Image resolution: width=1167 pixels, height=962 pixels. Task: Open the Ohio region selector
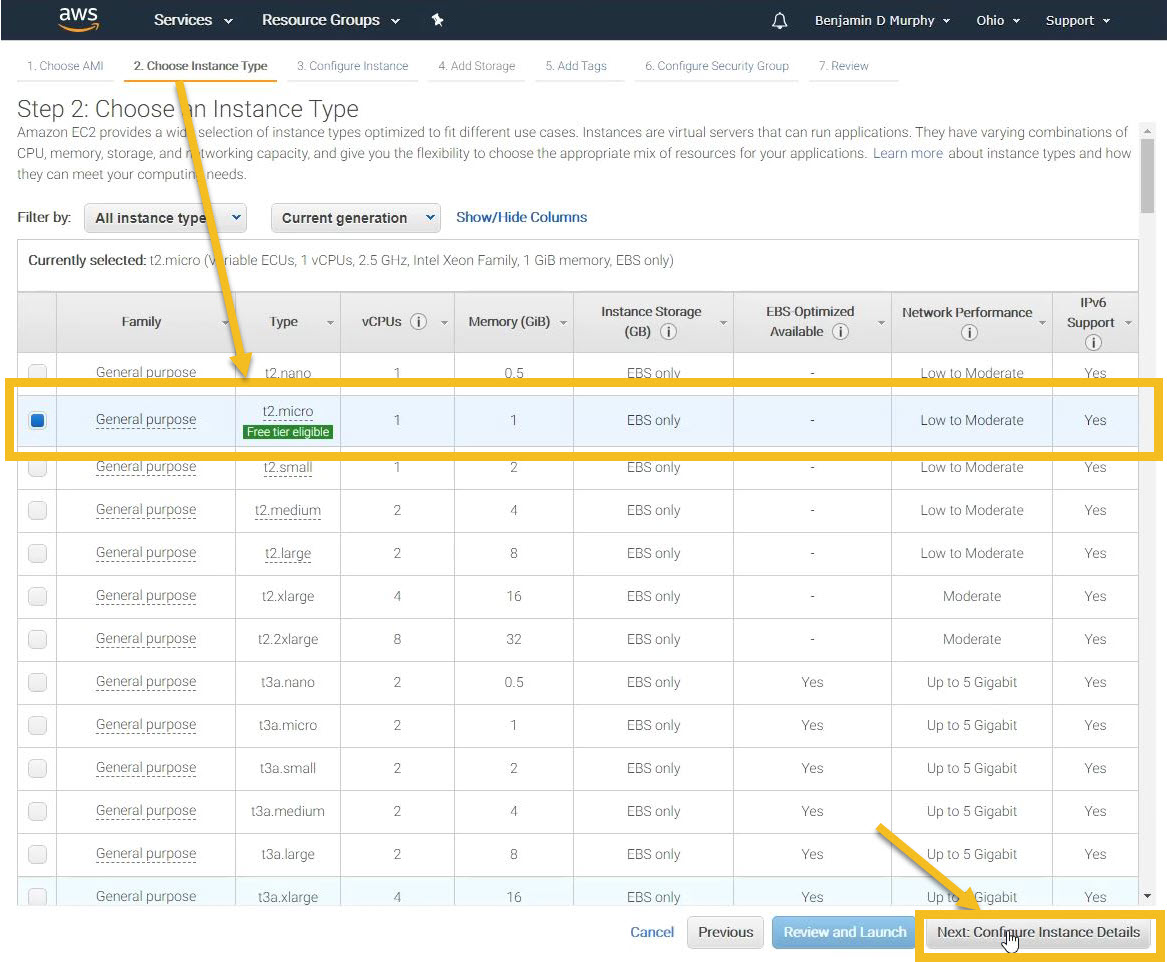pos(997,21)
